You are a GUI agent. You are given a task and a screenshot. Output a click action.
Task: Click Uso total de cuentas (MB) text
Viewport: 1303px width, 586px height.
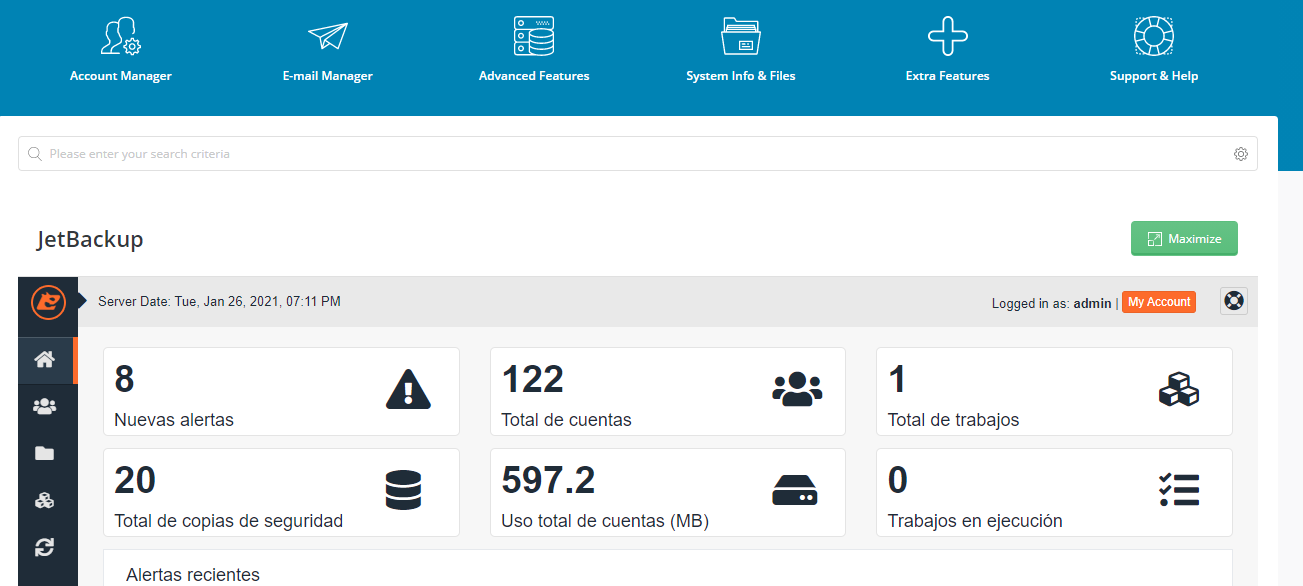[605, 521]
